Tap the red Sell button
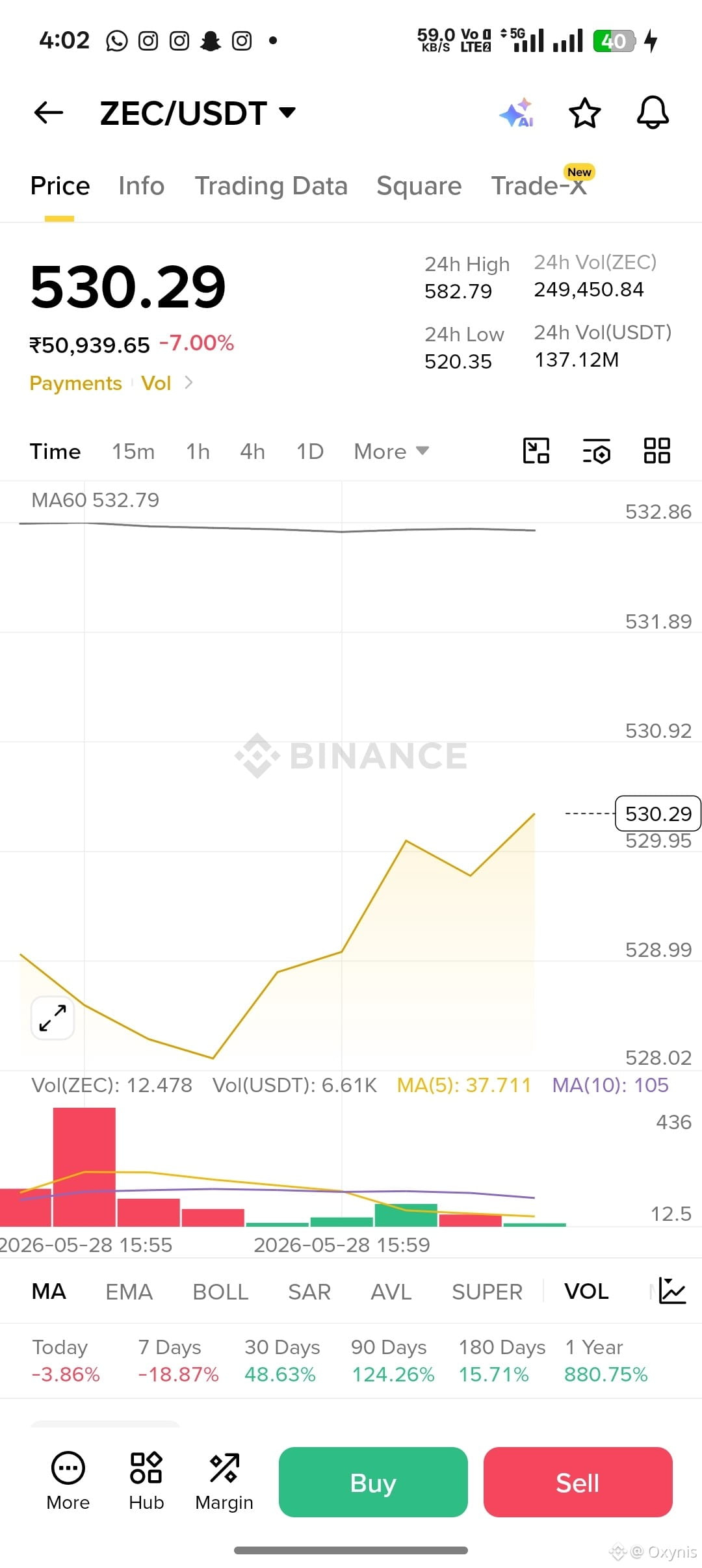 (578, 1482)
